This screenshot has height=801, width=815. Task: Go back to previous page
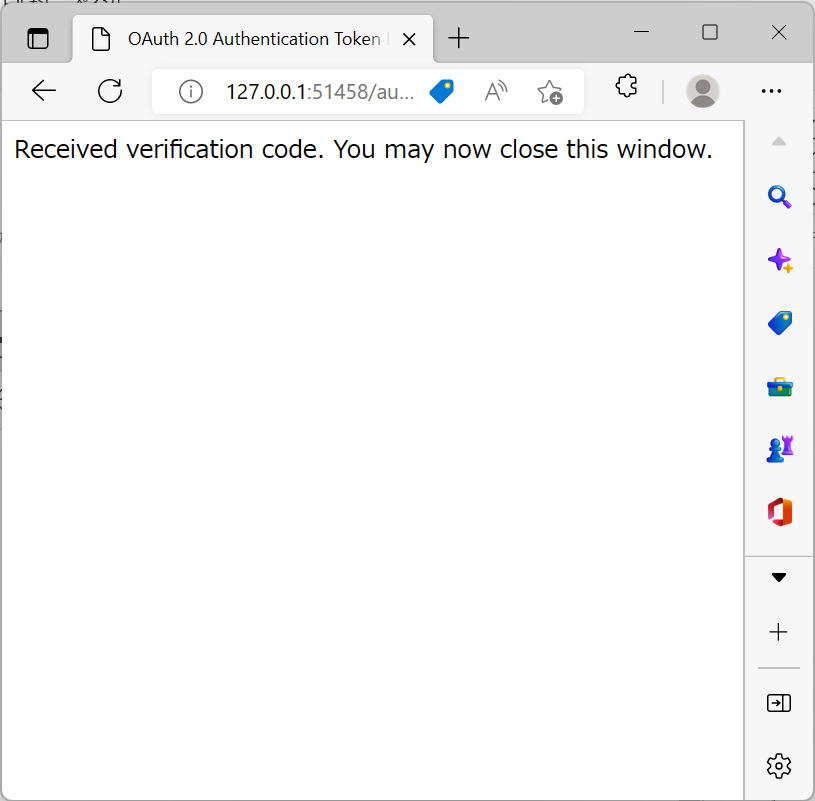[44, 91]
